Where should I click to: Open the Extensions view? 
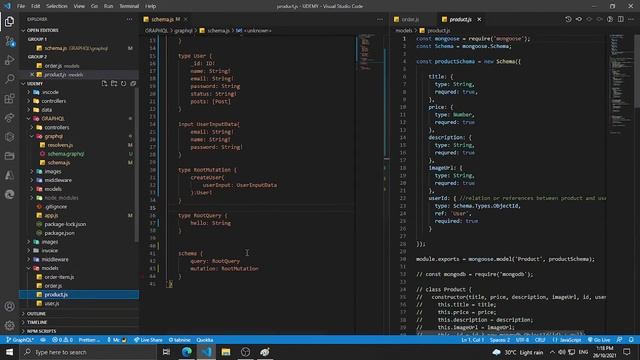9,98
